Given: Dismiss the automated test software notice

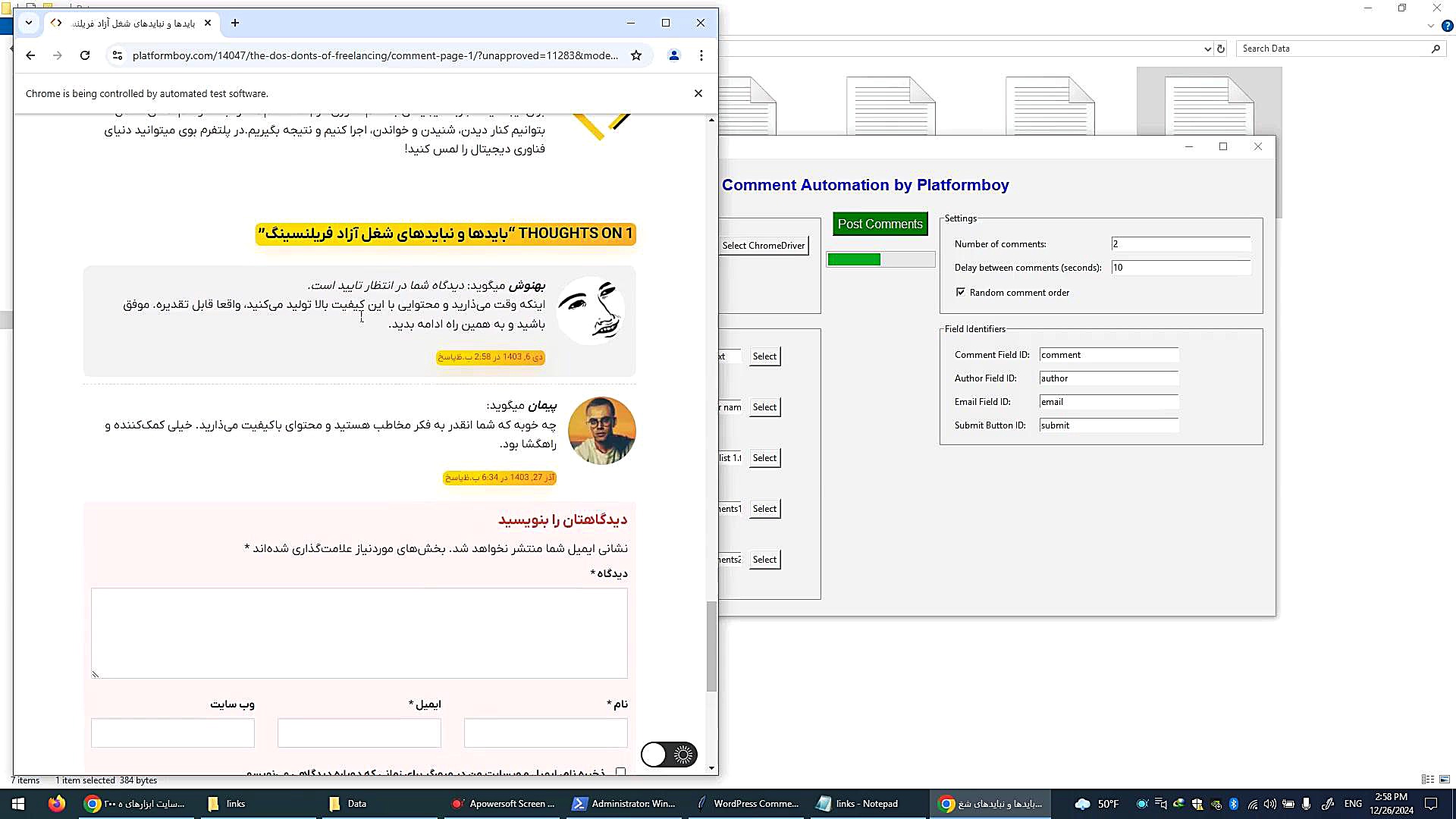Looking at the screenshot, I should (x=698, y=93).
